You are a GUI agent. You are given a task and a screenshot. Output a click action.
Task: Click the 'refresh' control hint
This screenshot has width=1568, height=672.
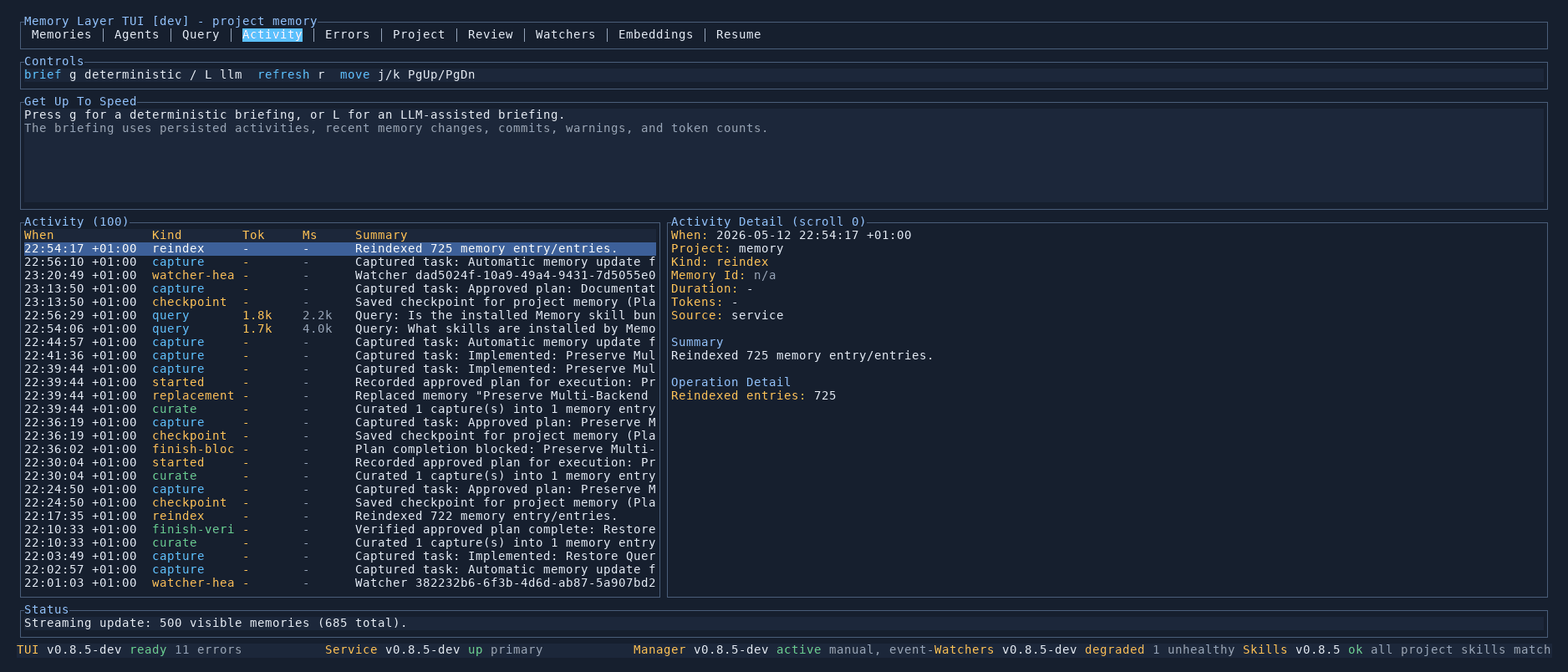[283, 75]
